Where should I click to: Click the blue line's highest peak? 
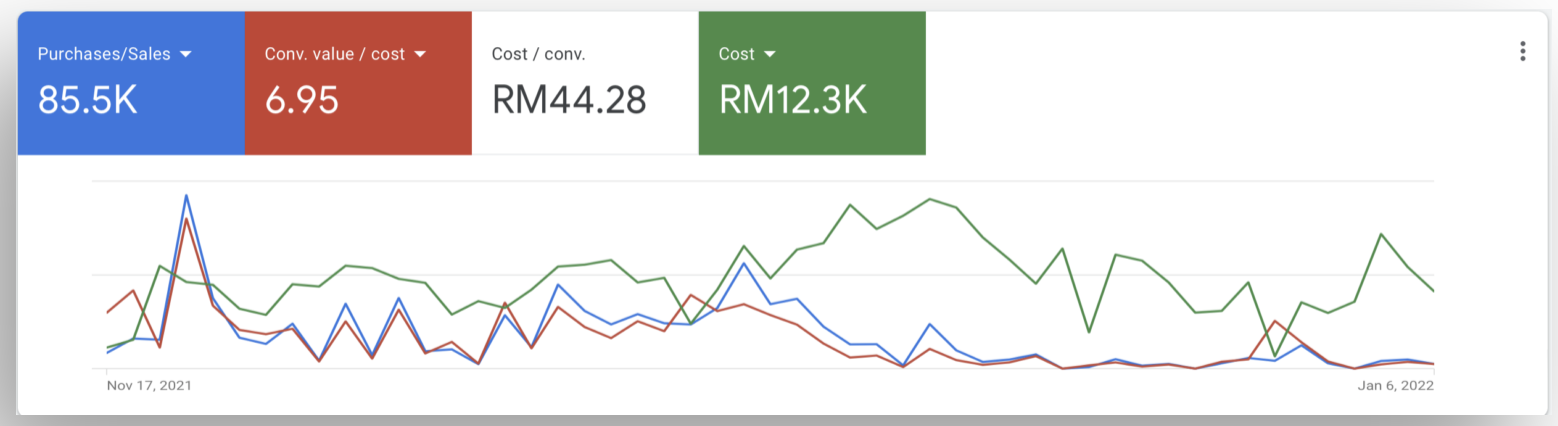(186, 196)
